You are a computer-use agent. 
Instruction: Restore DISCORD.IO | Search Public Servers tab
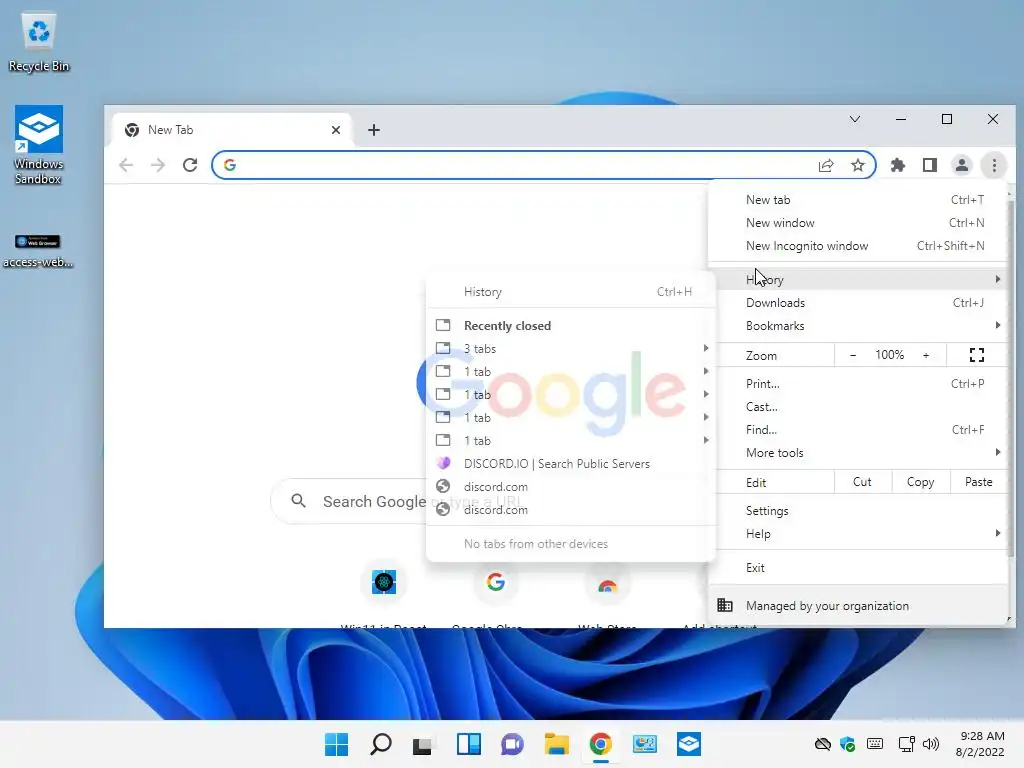tap(570, 464)
